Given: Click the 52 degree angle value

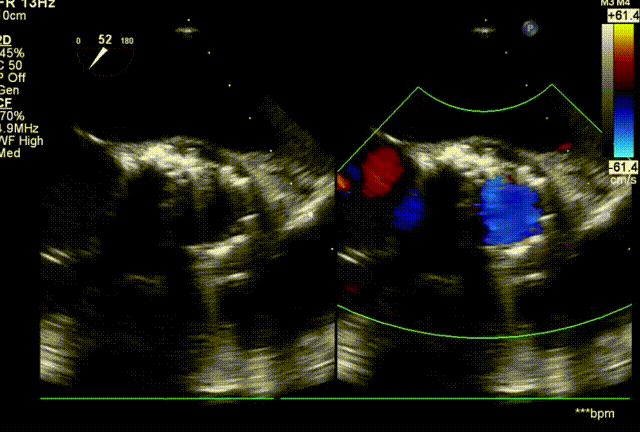Looking at the screenshot, I should [x=105, y=40].
